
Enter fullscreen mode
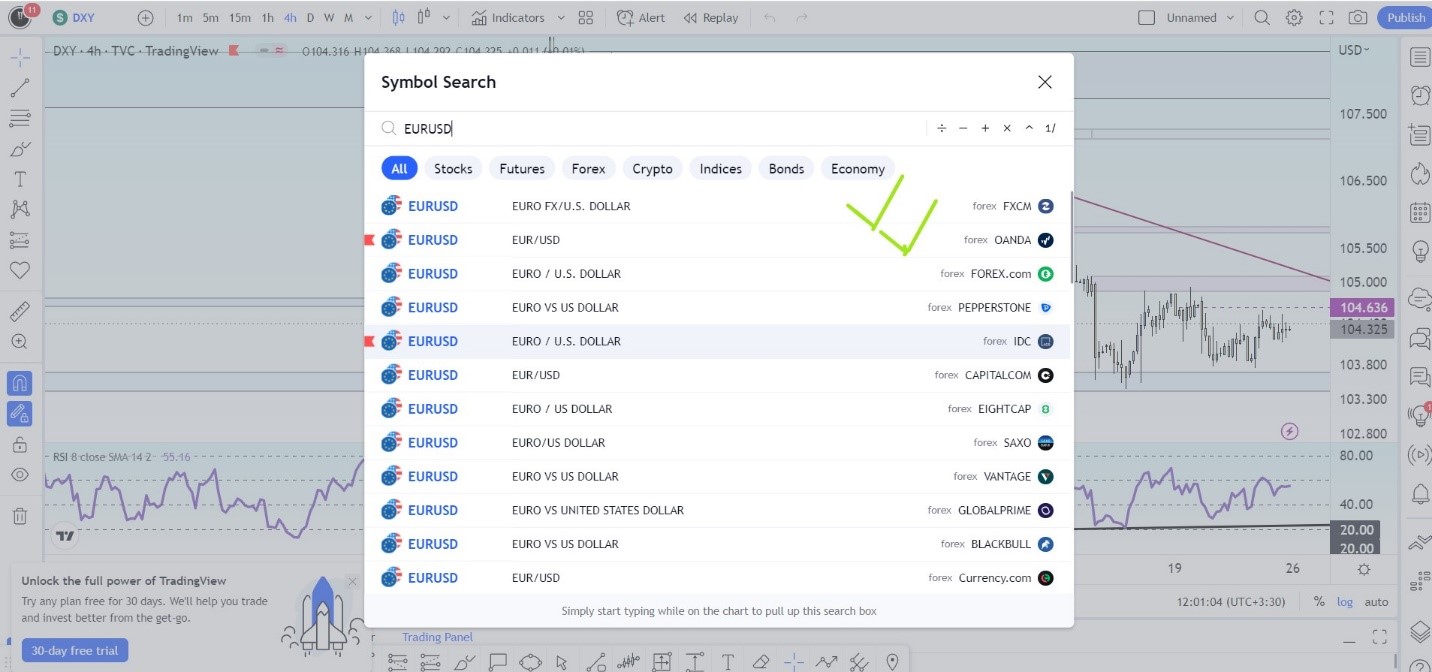1326,17
